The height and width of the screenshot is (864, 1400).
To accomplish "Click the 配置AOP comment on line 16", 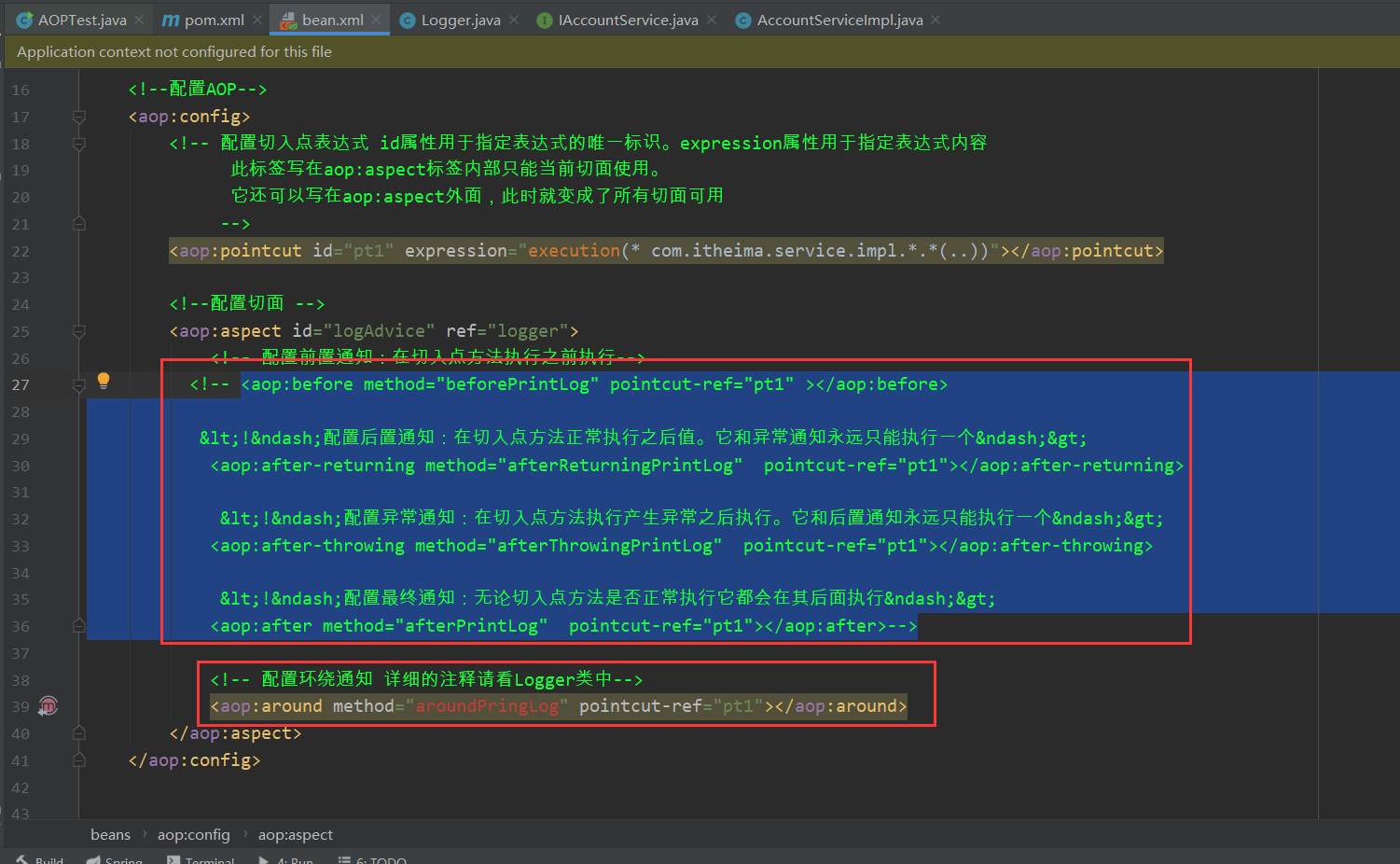I will click(x=198, y=90).
